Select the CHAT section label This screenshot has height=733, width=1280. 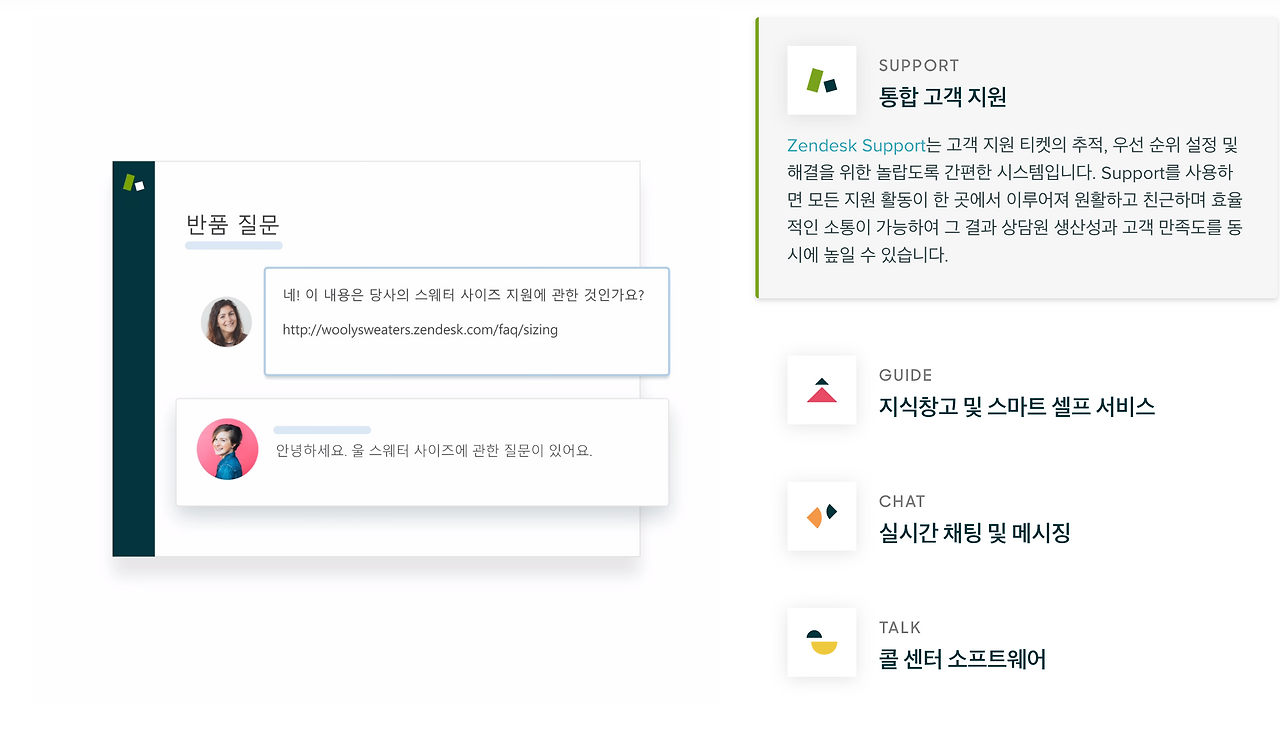point(901,501)
